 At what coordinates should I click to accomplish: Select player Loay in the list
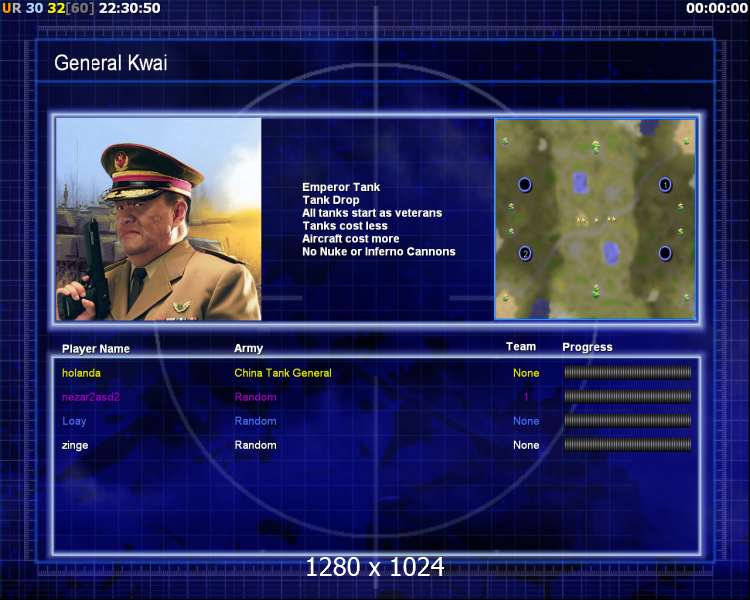coord(74,422)
